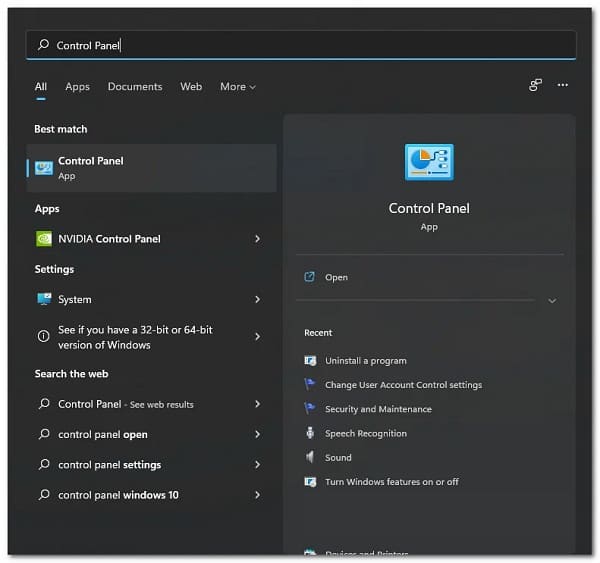Click in the search text field

[x=301, y=45]
